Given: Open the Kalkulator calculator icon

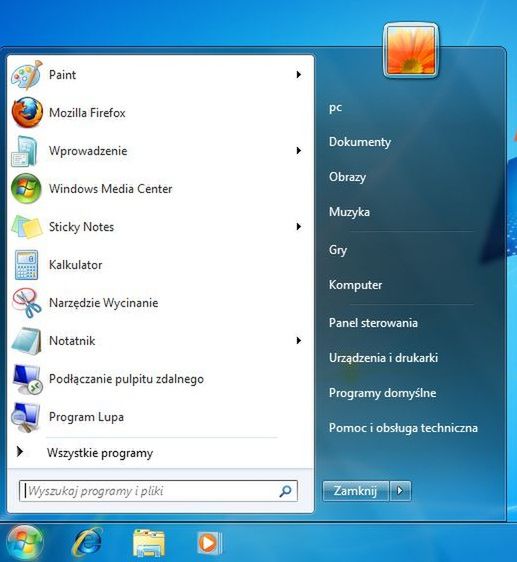Looking at the screenshot, I should pyautogui.click(x=26, y=265).
